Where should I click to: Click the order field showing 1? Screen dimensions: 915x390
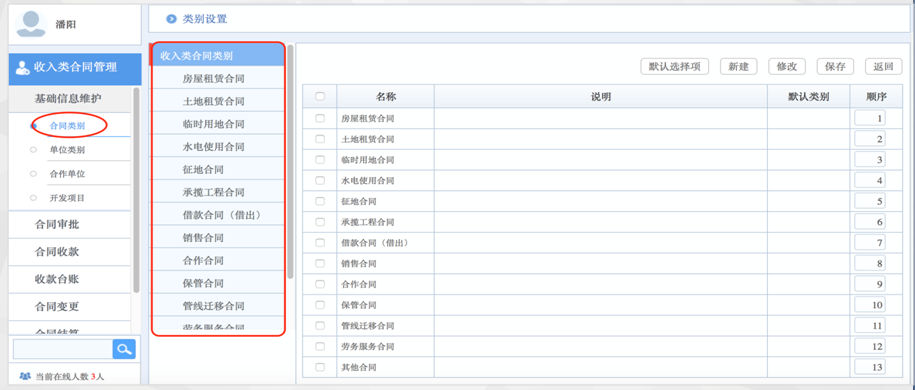pyautogui.click(x=869, y=119)
